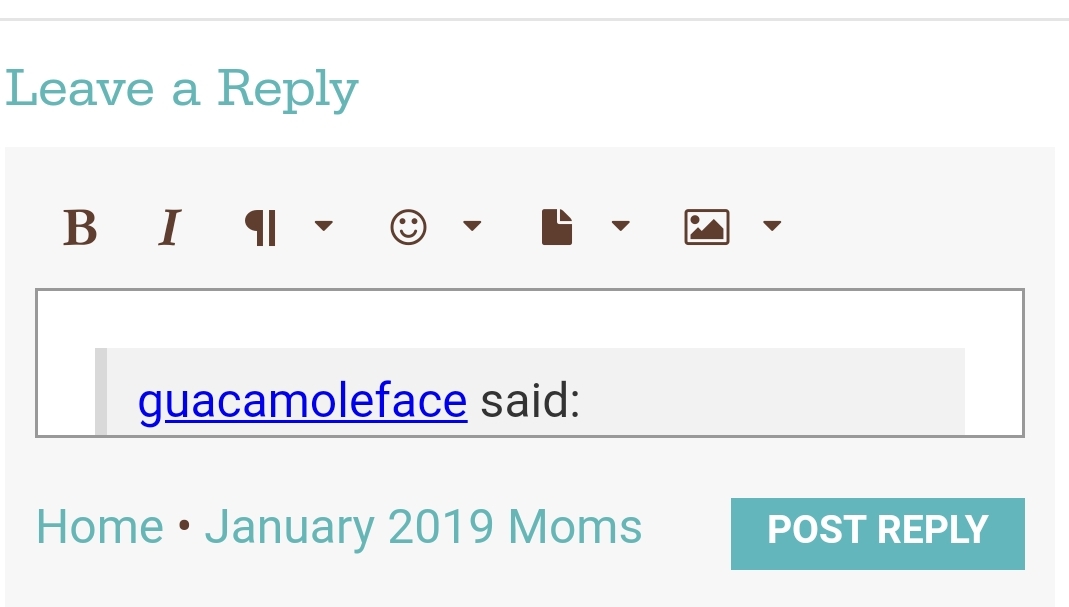
Task: Click the smiley emoji icon
Action: click(408, 227)
